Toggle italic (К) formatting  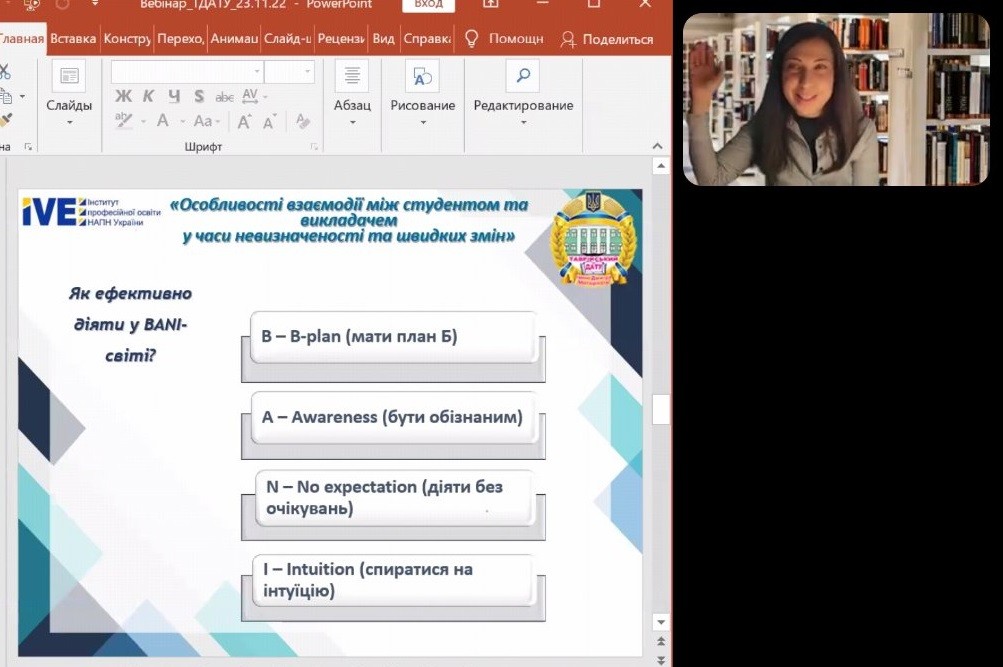[148, 96]
